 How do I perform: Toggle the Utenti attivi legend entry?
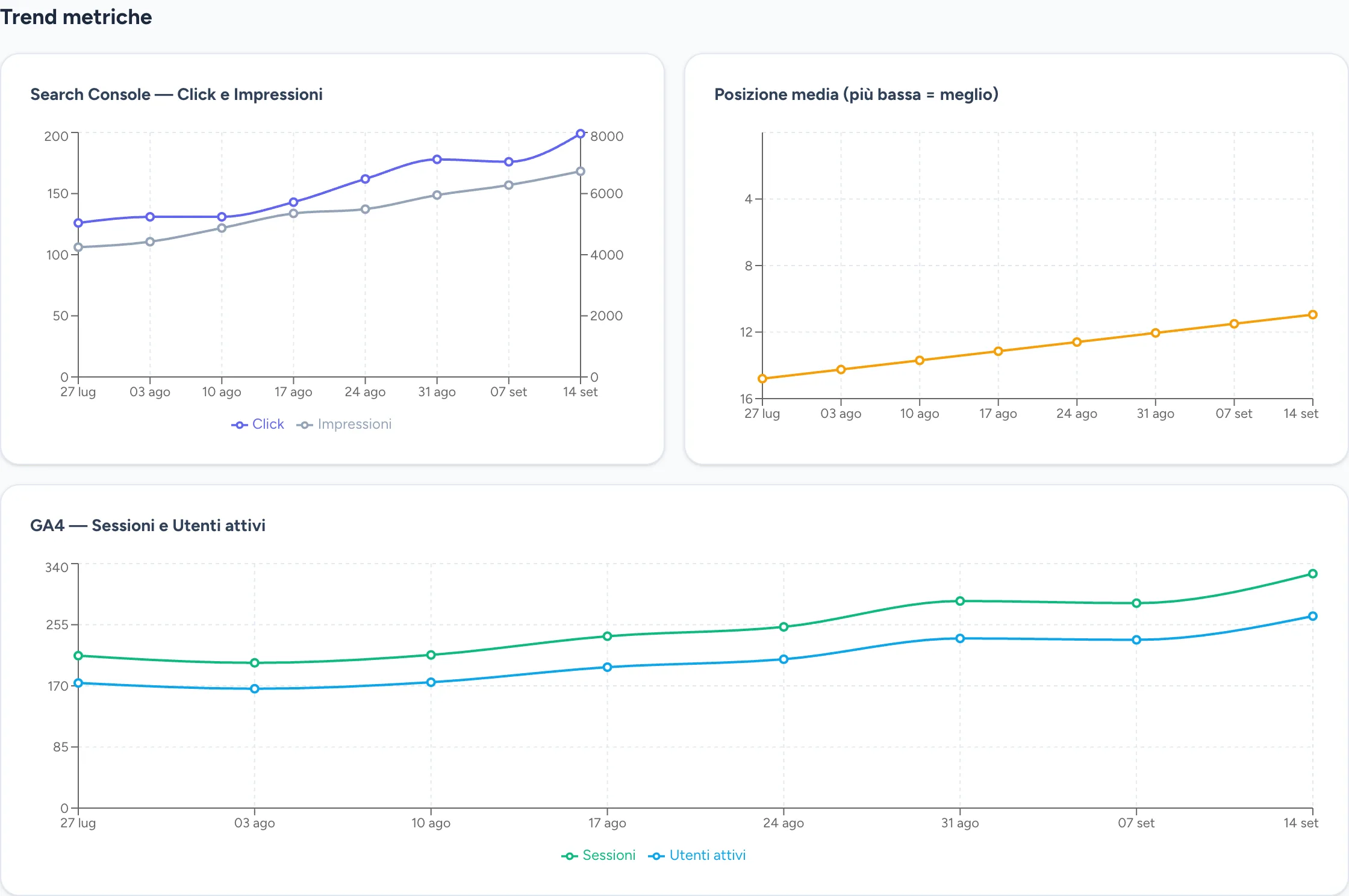point(697,856)
